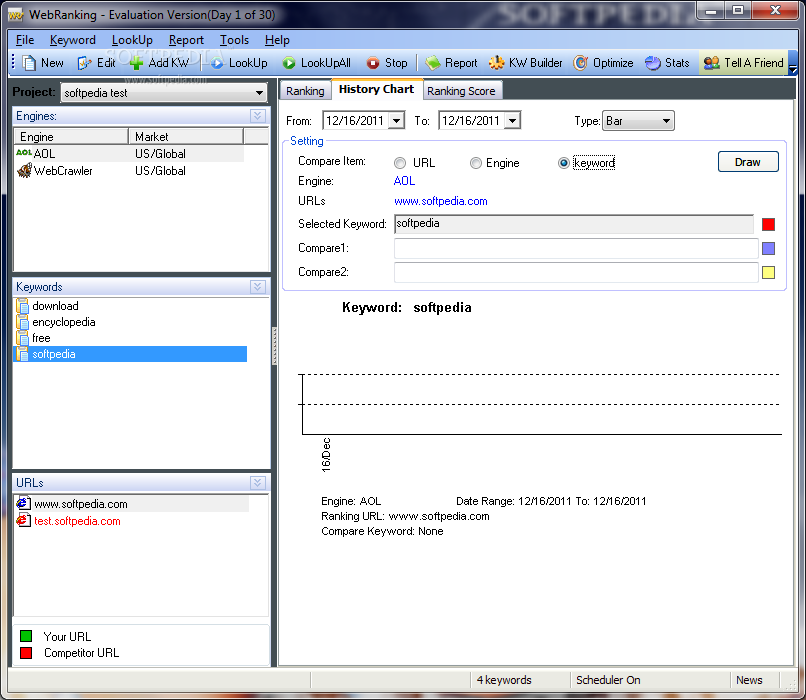Click the LookUp toolbar icon
806x700 pixels.
(x=217, y=63)
